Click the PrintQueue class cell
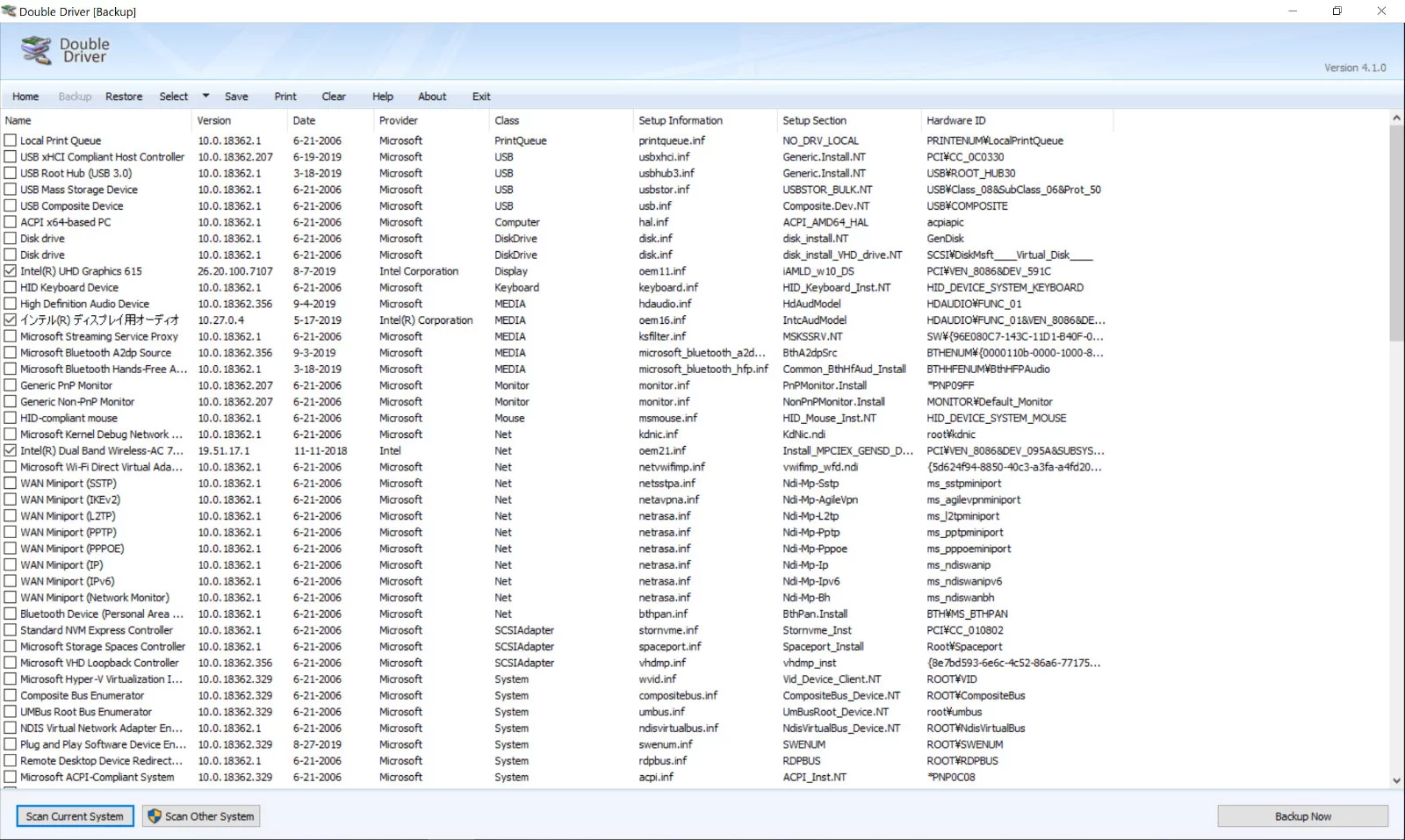The width and height of the screenshot is (1405, 840). [521, 140]
